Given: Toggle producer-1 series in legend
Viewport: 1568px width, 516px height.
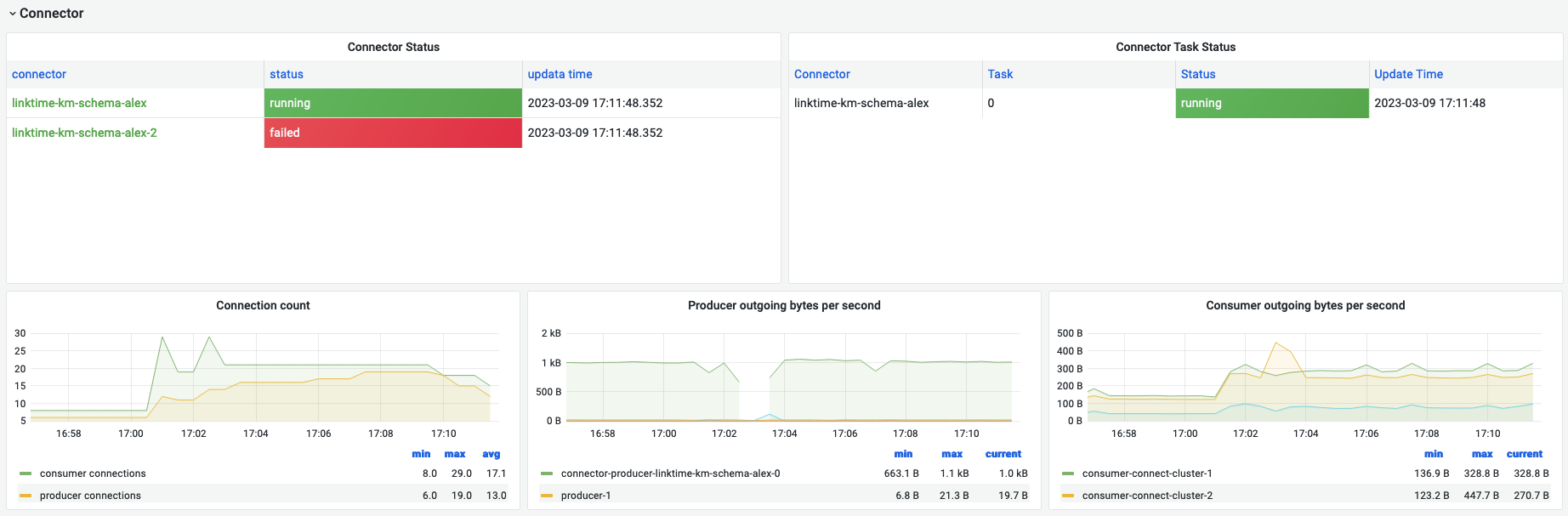Looking at the screenshot, I should pos(586,496).
